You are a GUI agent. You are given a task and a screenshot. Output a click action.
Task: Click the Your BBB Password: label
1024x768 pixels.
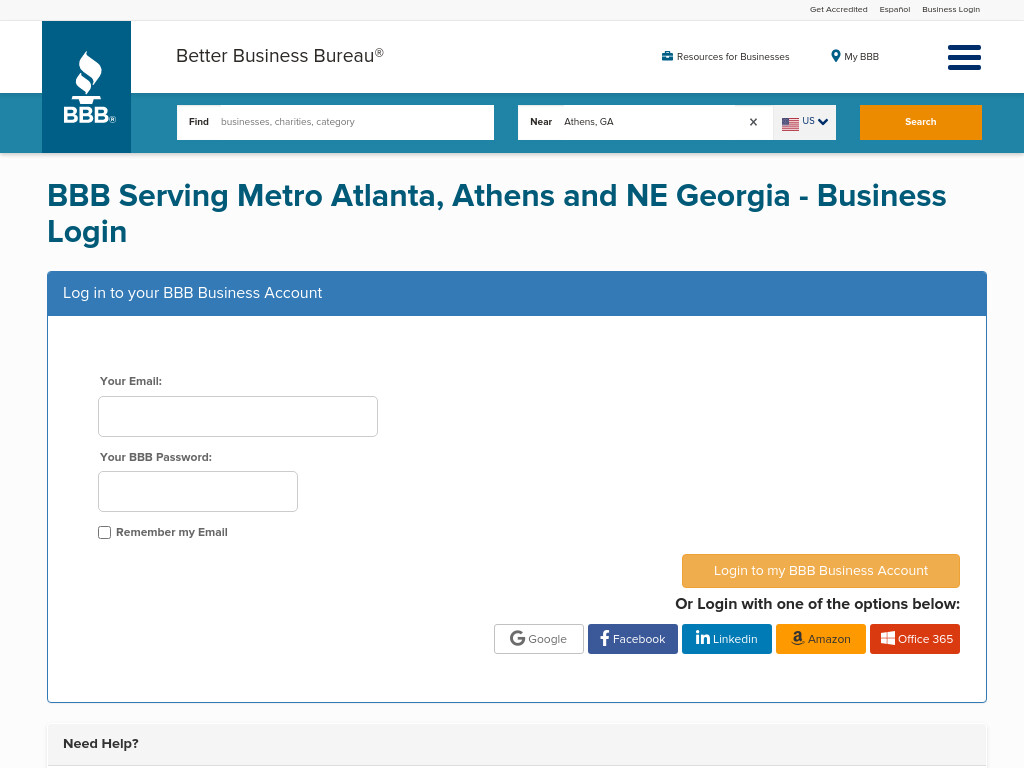(155, 457)
